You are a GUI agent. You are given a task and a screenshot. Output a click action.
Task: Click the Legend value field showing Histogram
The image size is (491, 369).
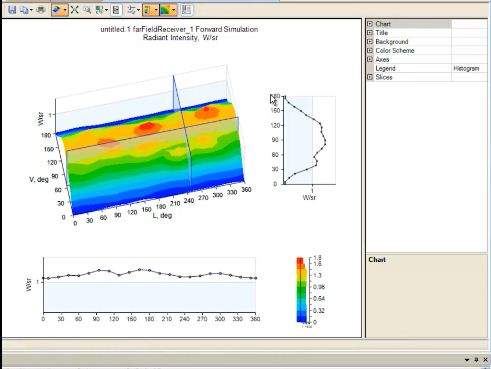click(469, 68)
